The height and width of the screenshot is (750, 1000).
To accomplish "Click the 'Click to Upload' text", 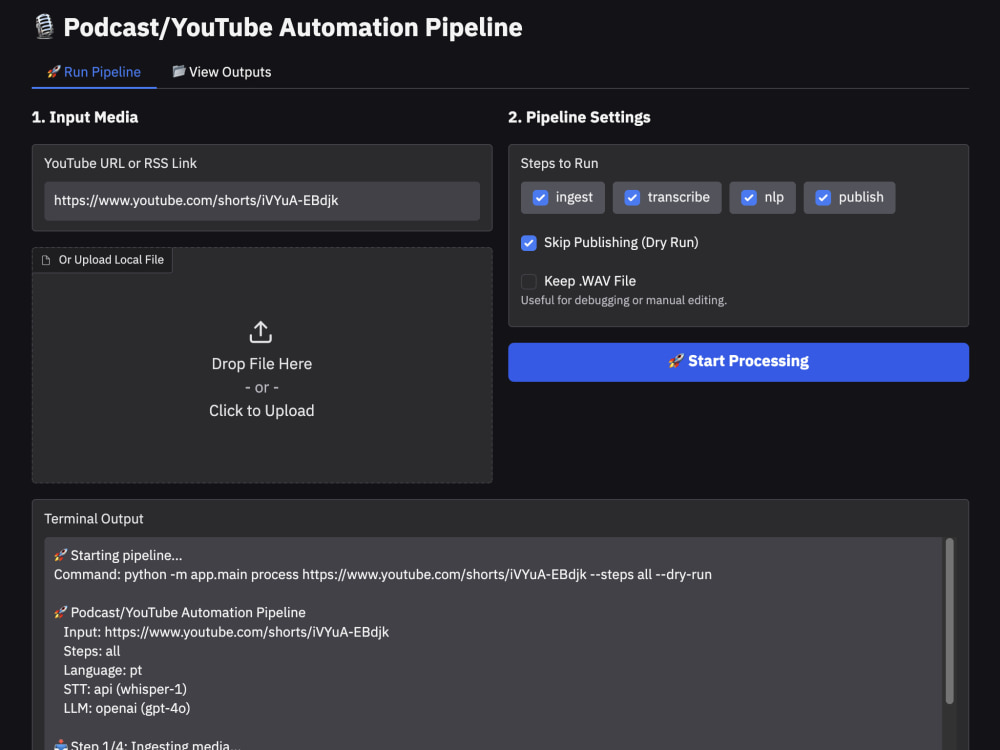I will pyautogui.click(x=261, y=411).
